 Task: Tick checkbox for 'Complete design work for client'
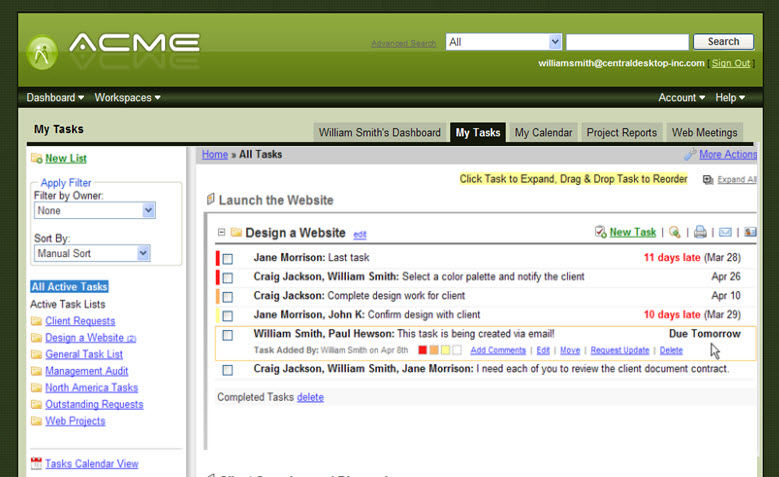click(x=228, y=297)
